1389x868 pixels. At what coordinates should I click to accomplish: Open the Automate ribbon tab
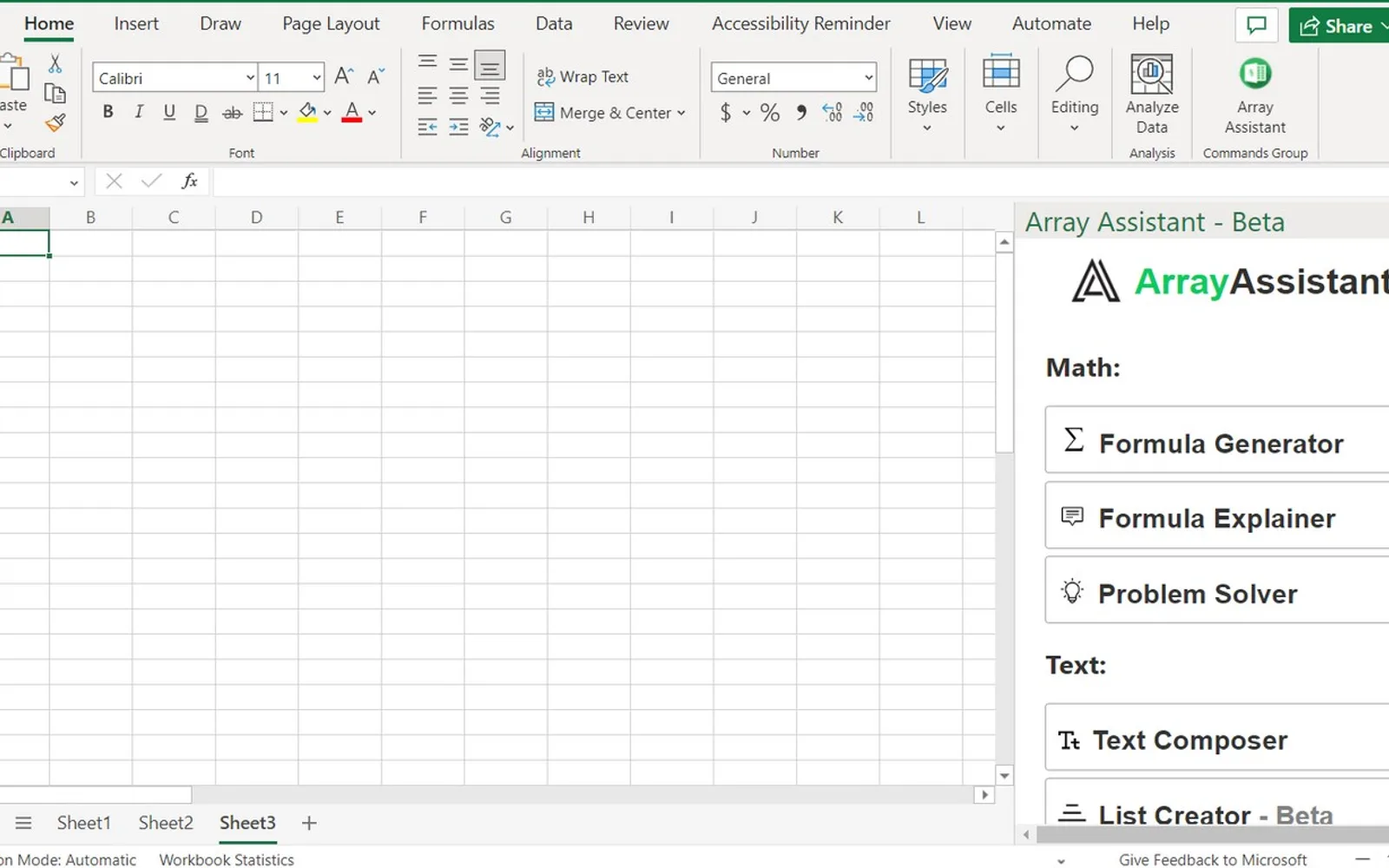point(1051,23)
